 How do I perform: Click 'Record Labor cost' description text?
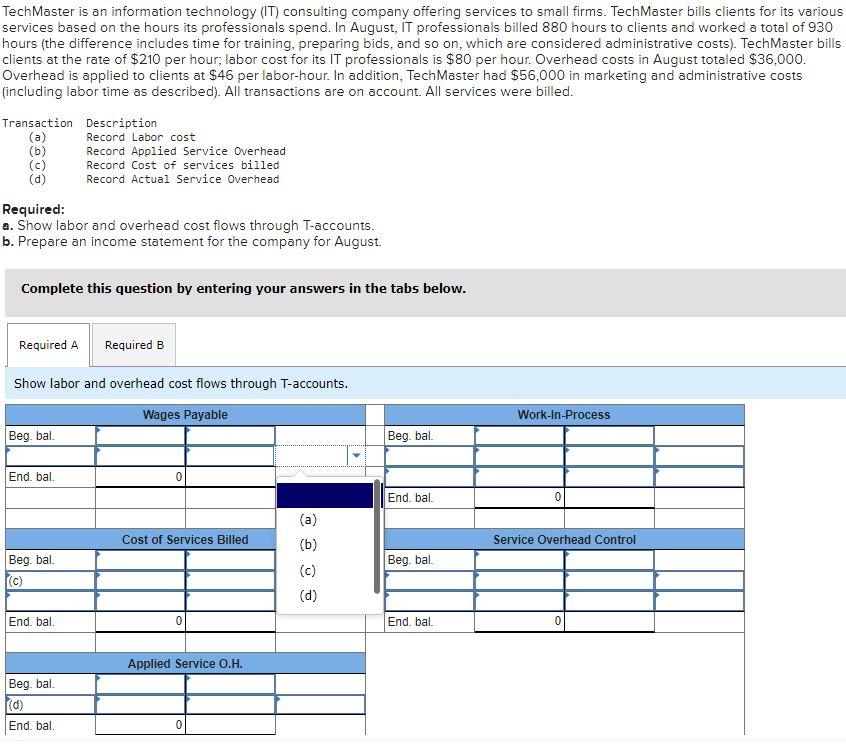(x=141, y=137)
